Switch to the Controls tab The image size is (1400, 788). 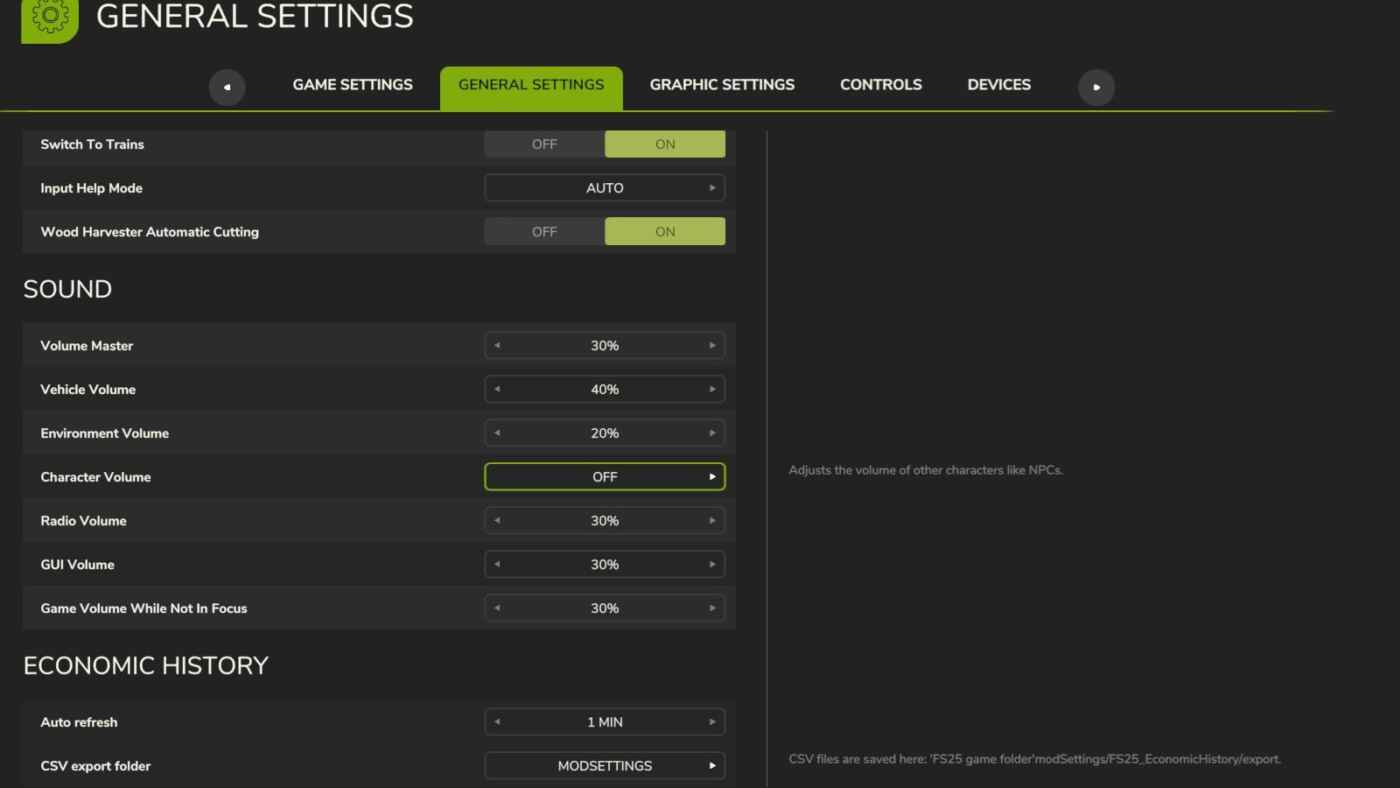point(881,85)
